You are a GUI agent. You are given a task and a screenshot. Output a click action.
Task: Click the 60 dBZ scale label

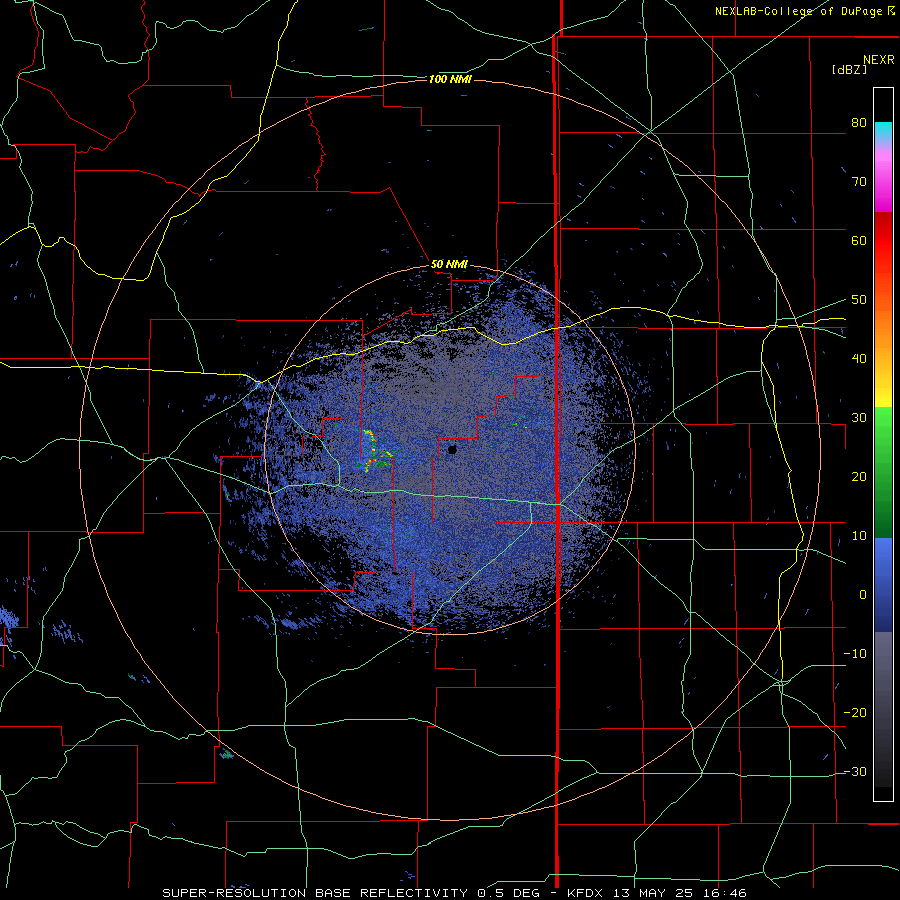tap(859, 240)
